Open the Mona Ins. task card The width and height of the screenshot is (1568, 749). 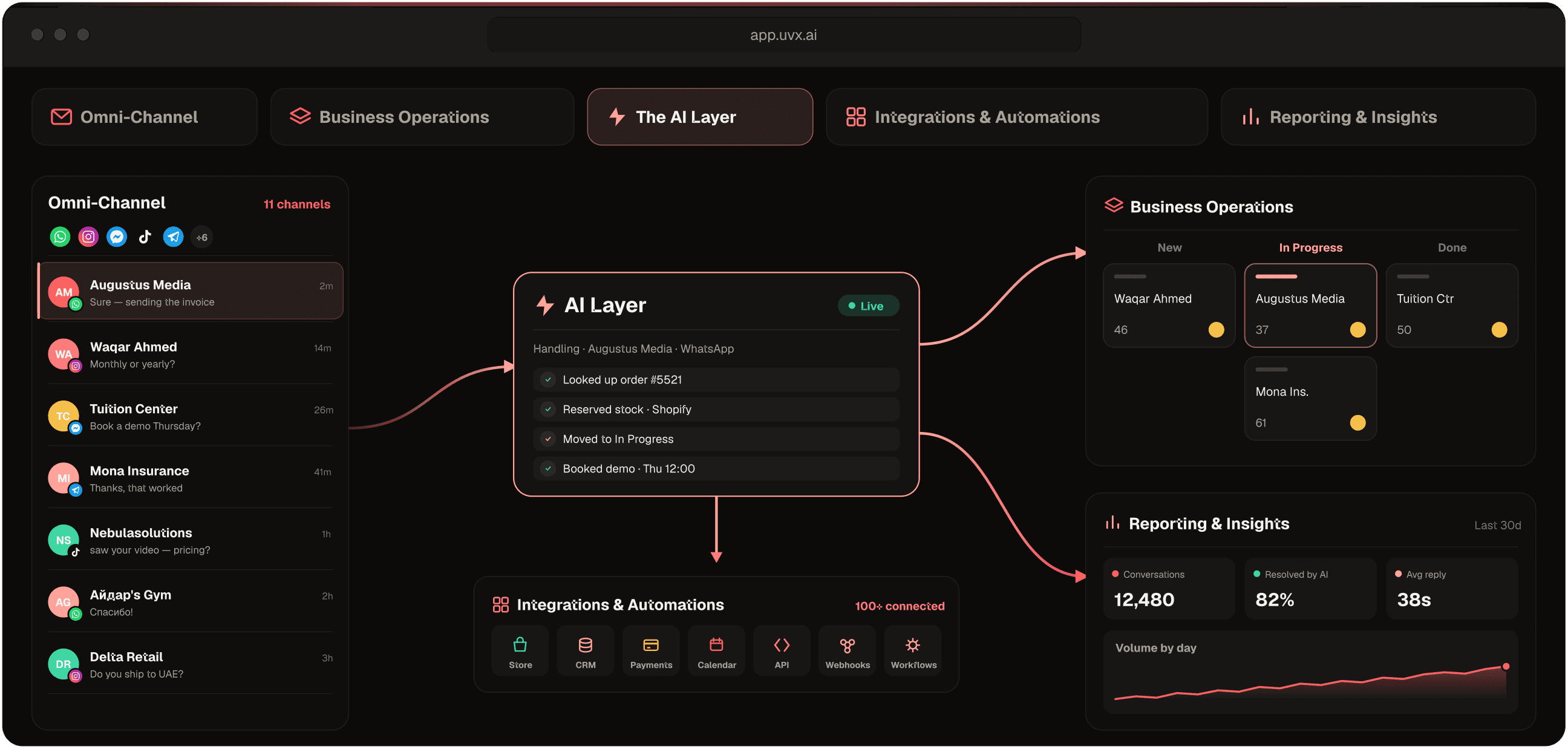point(1310,399)
